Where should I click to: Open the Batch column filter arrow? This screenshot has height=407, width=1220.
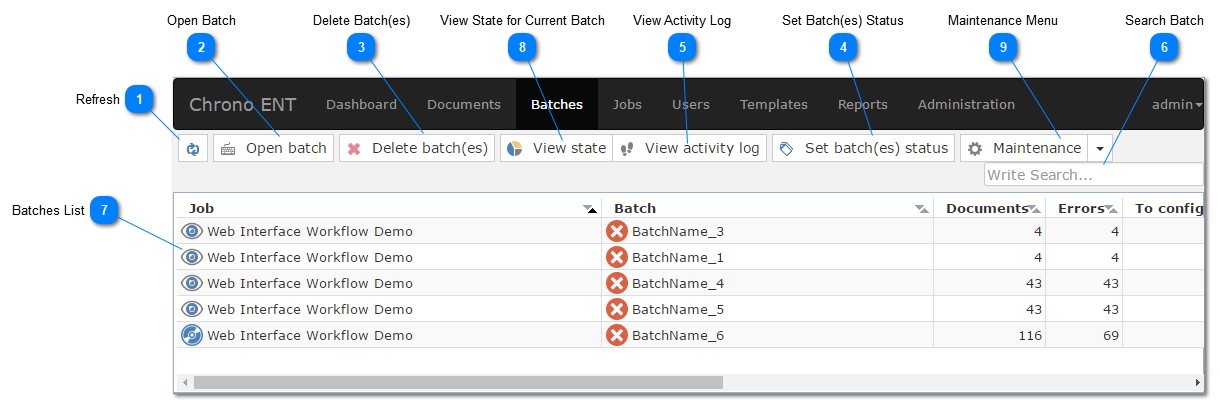[x=921, y=209]
